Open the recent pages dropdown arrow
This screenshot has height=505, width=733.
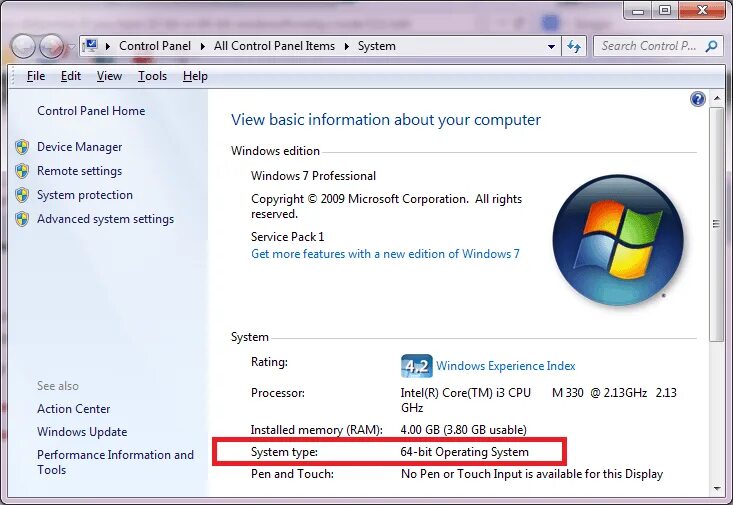click(72, 46)
